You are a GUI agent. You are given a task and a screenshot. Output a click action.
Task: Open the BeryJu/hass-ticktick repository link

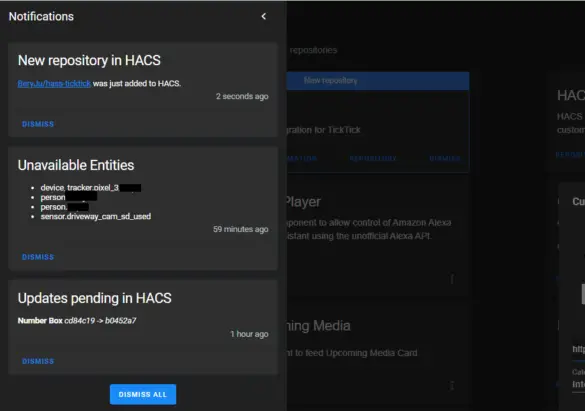[54, 84]
